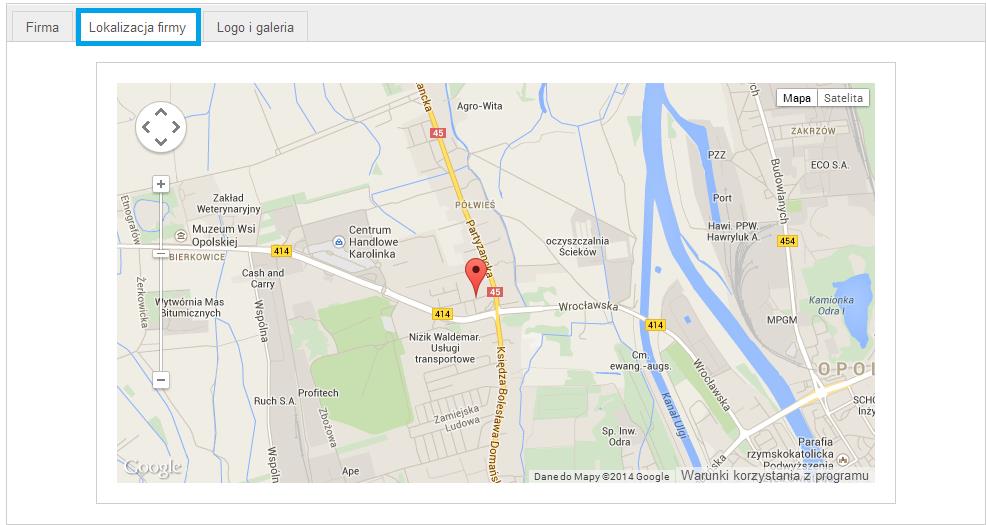
Task: Pan the map right with the arrow
Action: pyautogui.click(x=175, y=127)
